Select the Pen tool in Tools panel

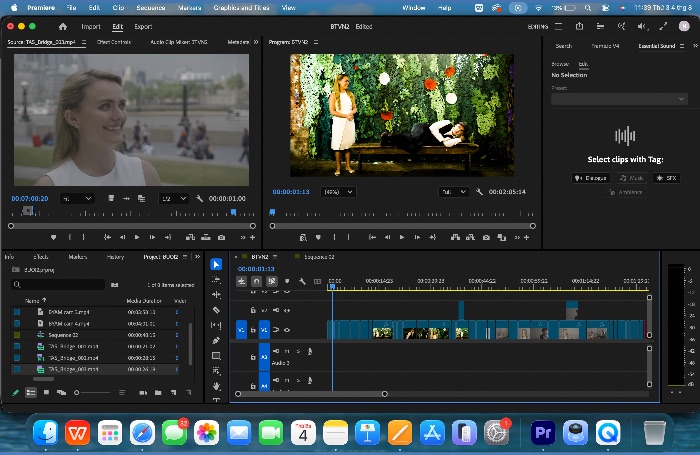click(x=216, y=340)
